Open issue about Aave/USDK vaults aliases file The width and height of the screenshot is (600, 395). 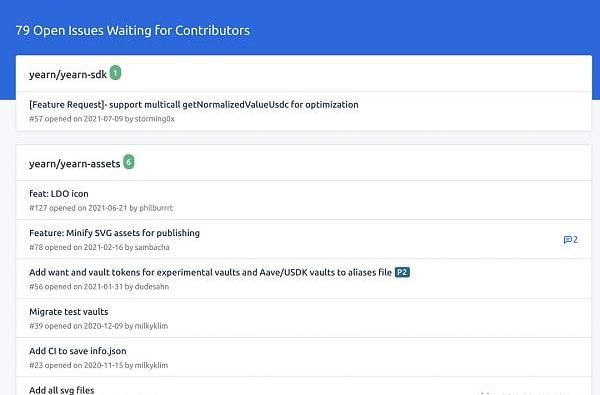point(210,272)
